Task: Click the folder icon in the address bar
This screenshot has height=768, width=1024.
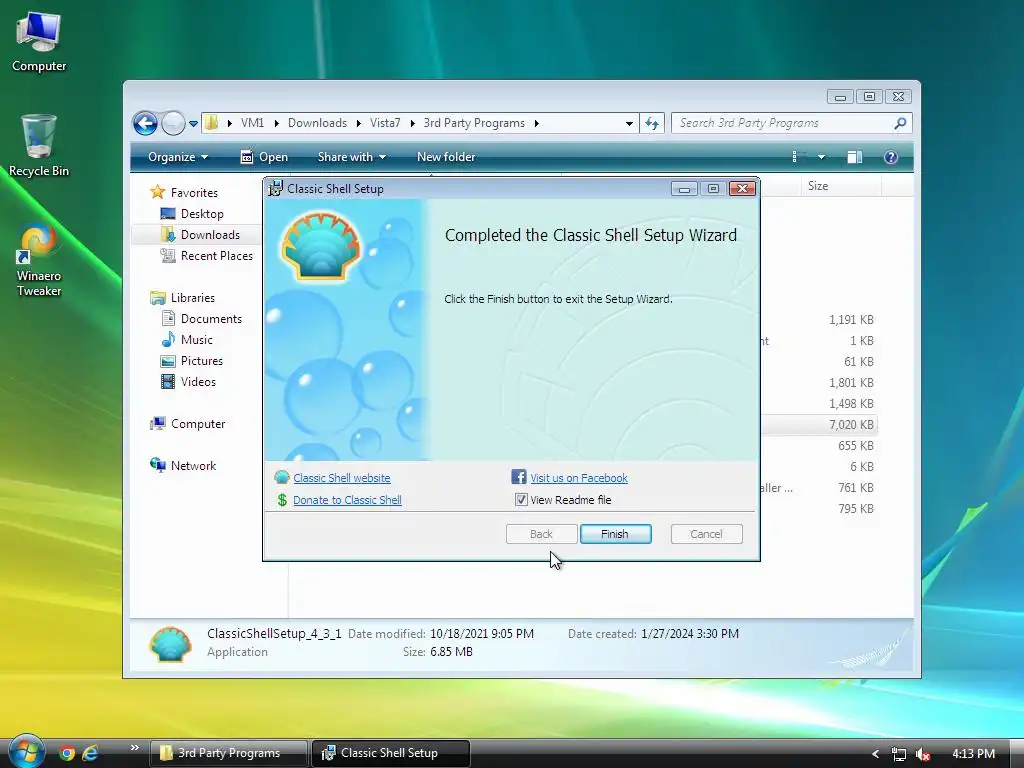Action: (211, 123)
